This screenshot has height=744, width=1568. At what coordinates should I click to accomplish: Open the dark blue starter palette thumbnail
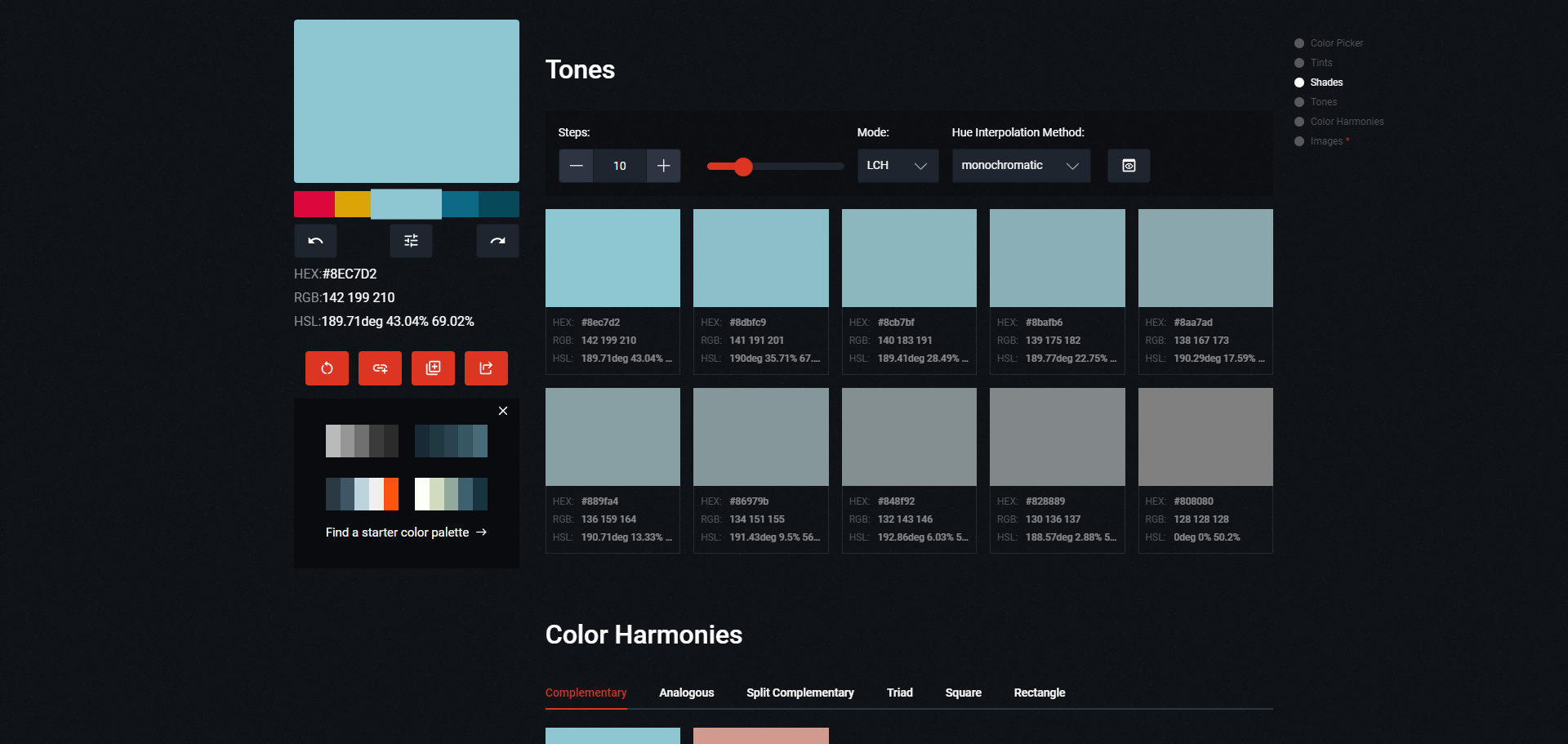[451, 441]
